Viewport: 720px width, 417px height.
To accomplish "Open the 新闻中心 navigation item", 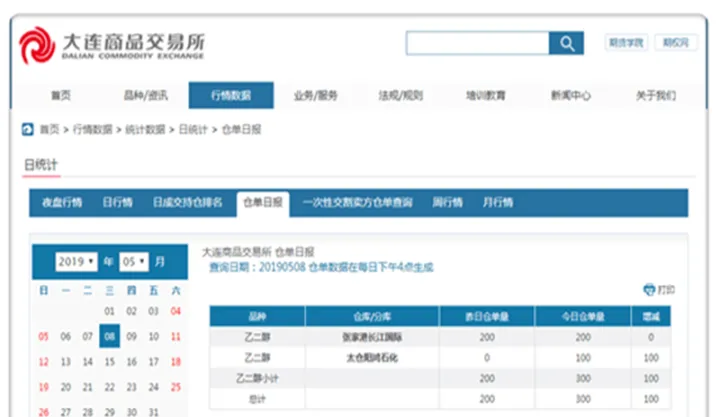I will [x=571, y=95].
